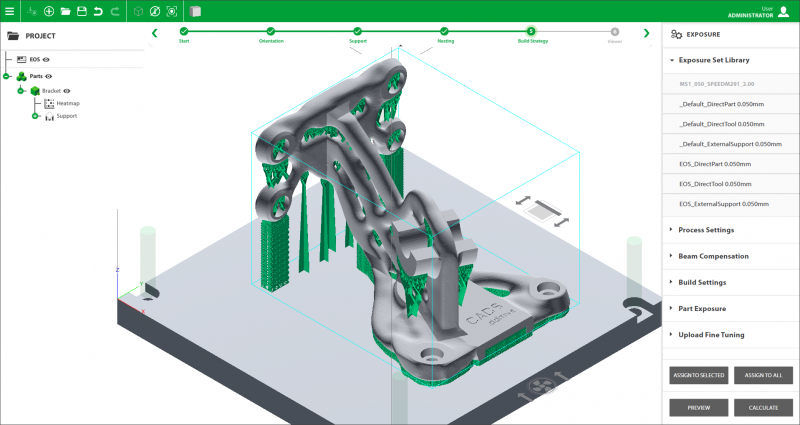
Task: Toggle visibility eye for Bracket
Action: point(67,91)
